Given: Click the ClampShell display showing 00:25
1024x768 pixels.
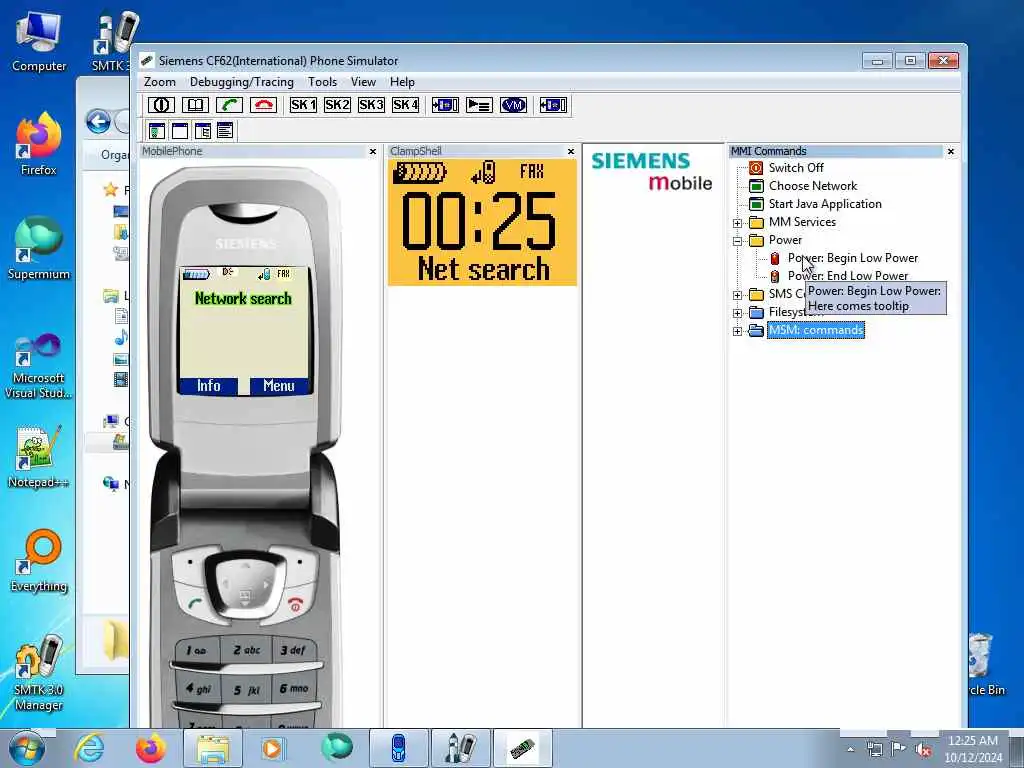Looking at the screenshot, I should 482,223.
